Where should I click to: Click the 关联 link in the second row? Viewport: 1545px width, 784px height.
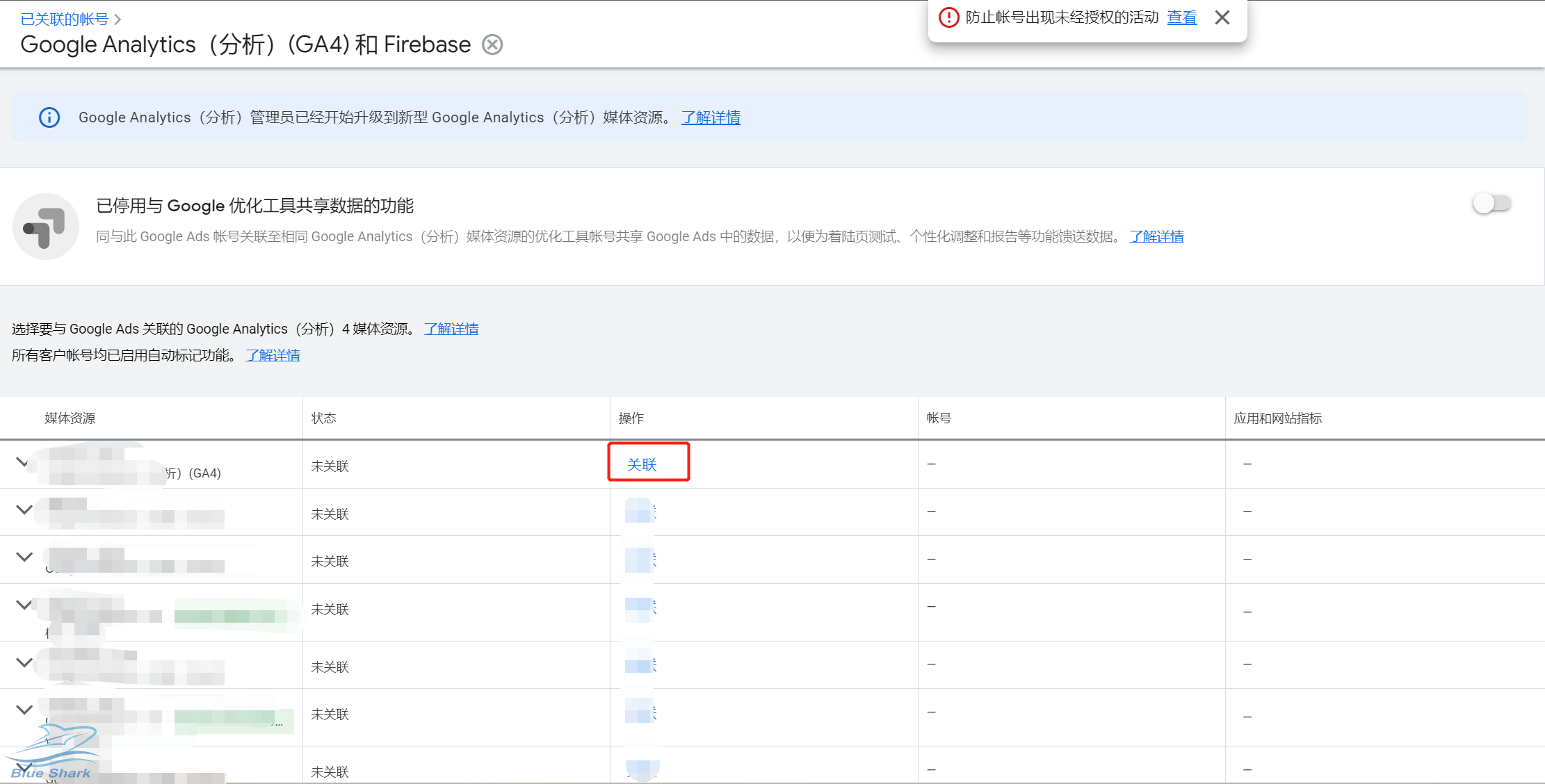(x=641, y=513)
